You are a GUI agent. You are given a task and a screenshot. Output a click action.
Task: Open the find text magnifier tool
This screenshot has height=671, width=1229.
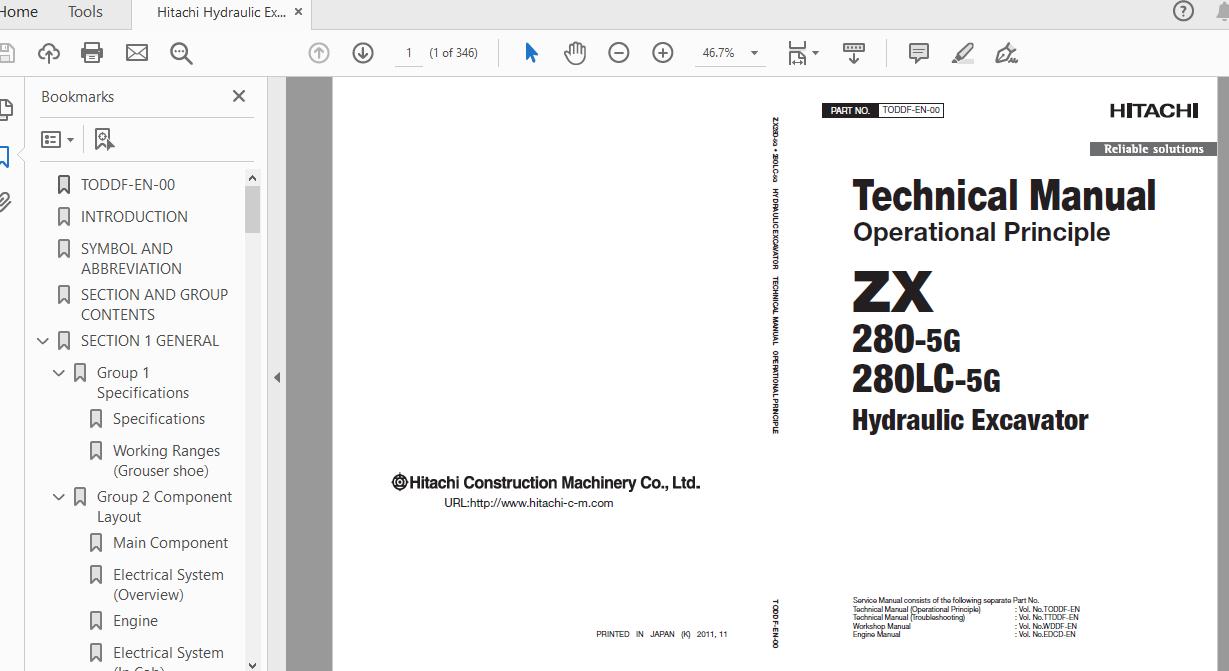tap(181, 53)
